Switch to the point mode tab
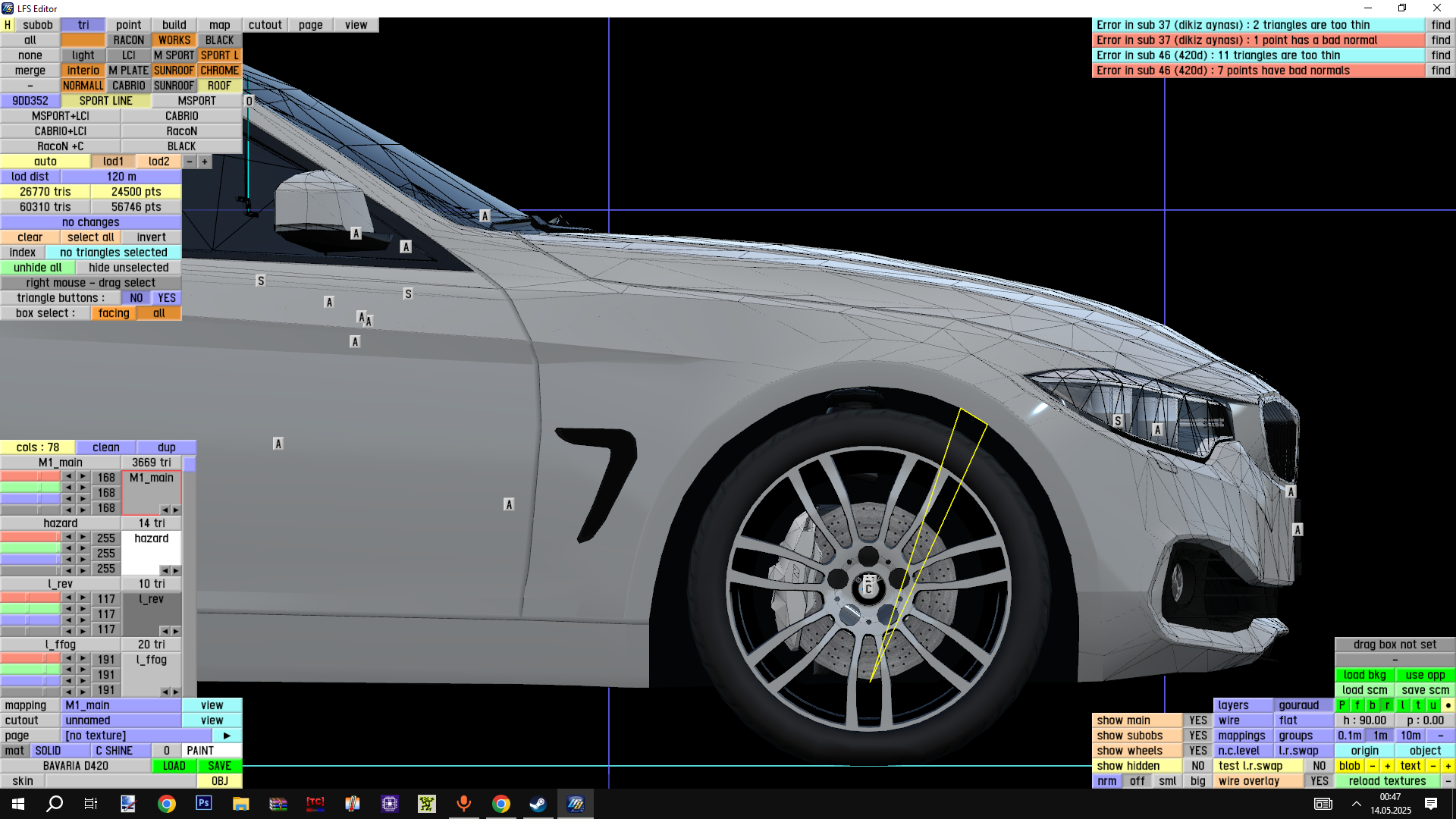 (128, 25)
